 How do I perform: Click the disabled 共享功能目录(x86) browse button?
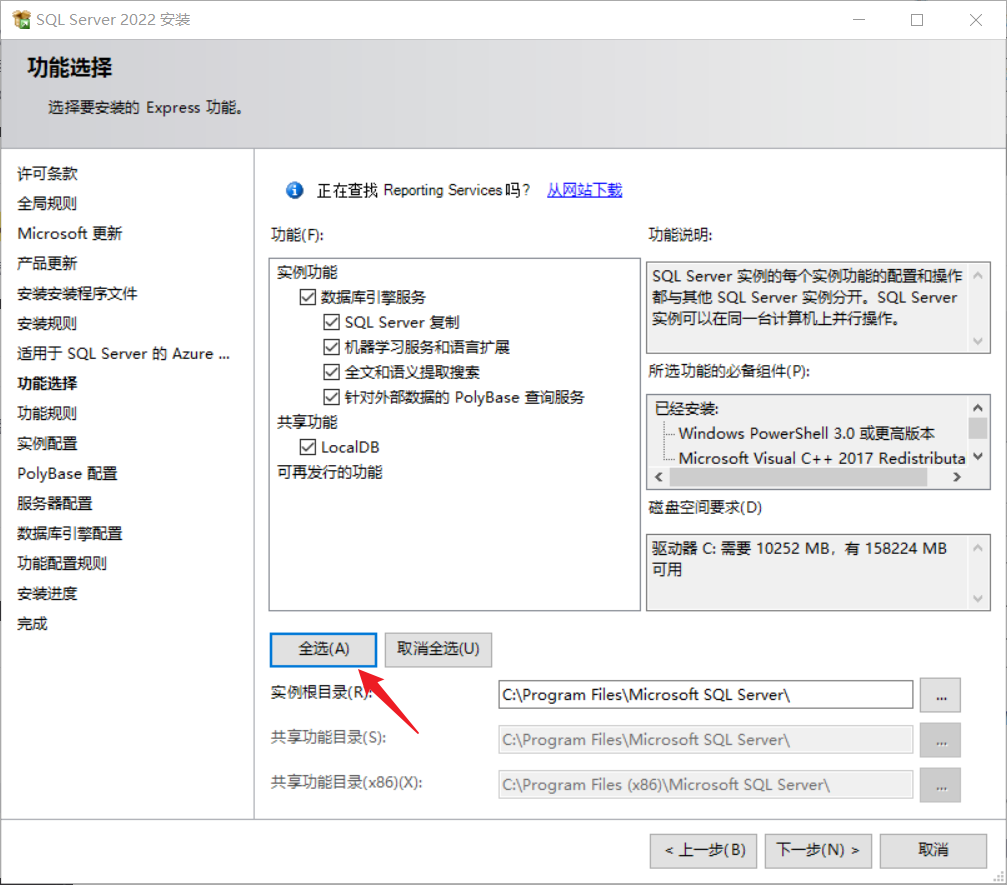(x=940, y=785)
